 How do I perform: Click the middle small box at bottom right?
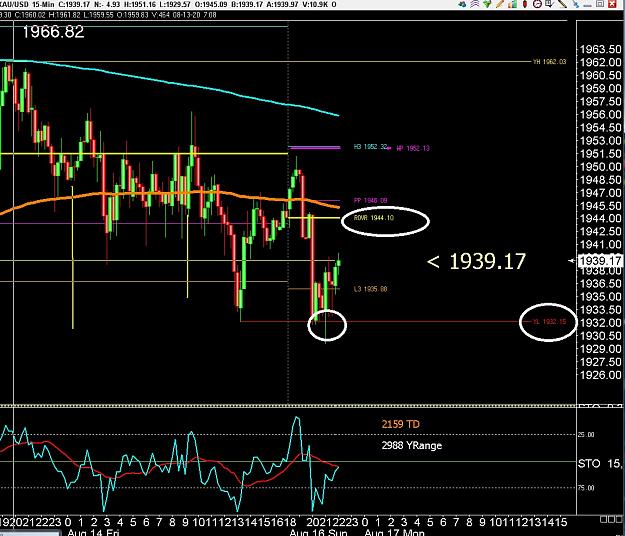pyautogui.click(x=610, y=519)
